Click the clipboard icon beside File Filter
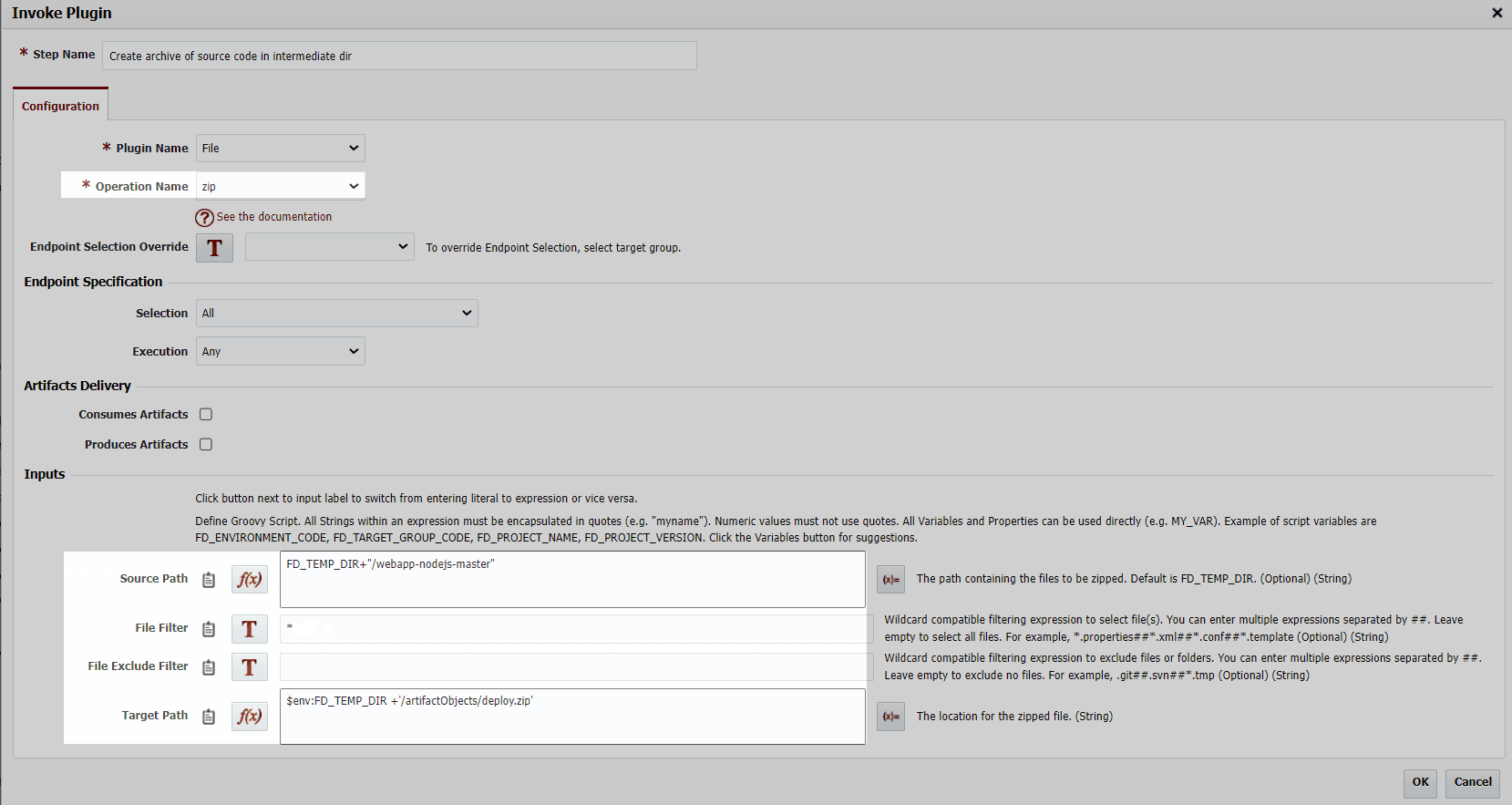Screen dimensions: 1512x805 [x=209, y=629]
